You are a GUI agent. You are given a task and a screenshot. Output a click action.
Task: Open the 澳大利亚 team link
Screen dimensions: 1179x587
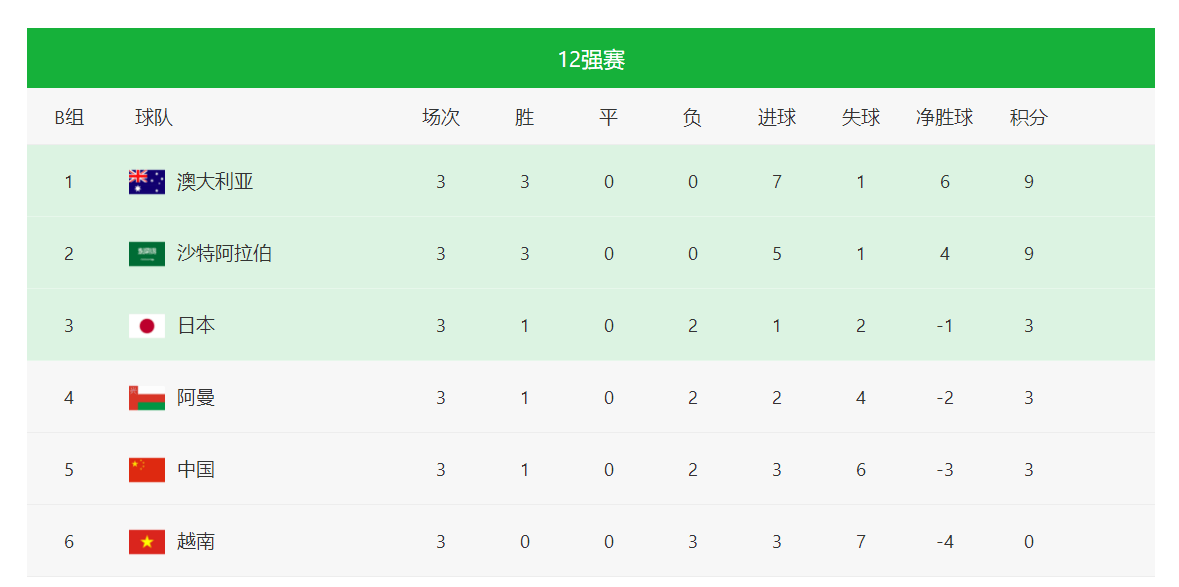click(x=215, y=182)
